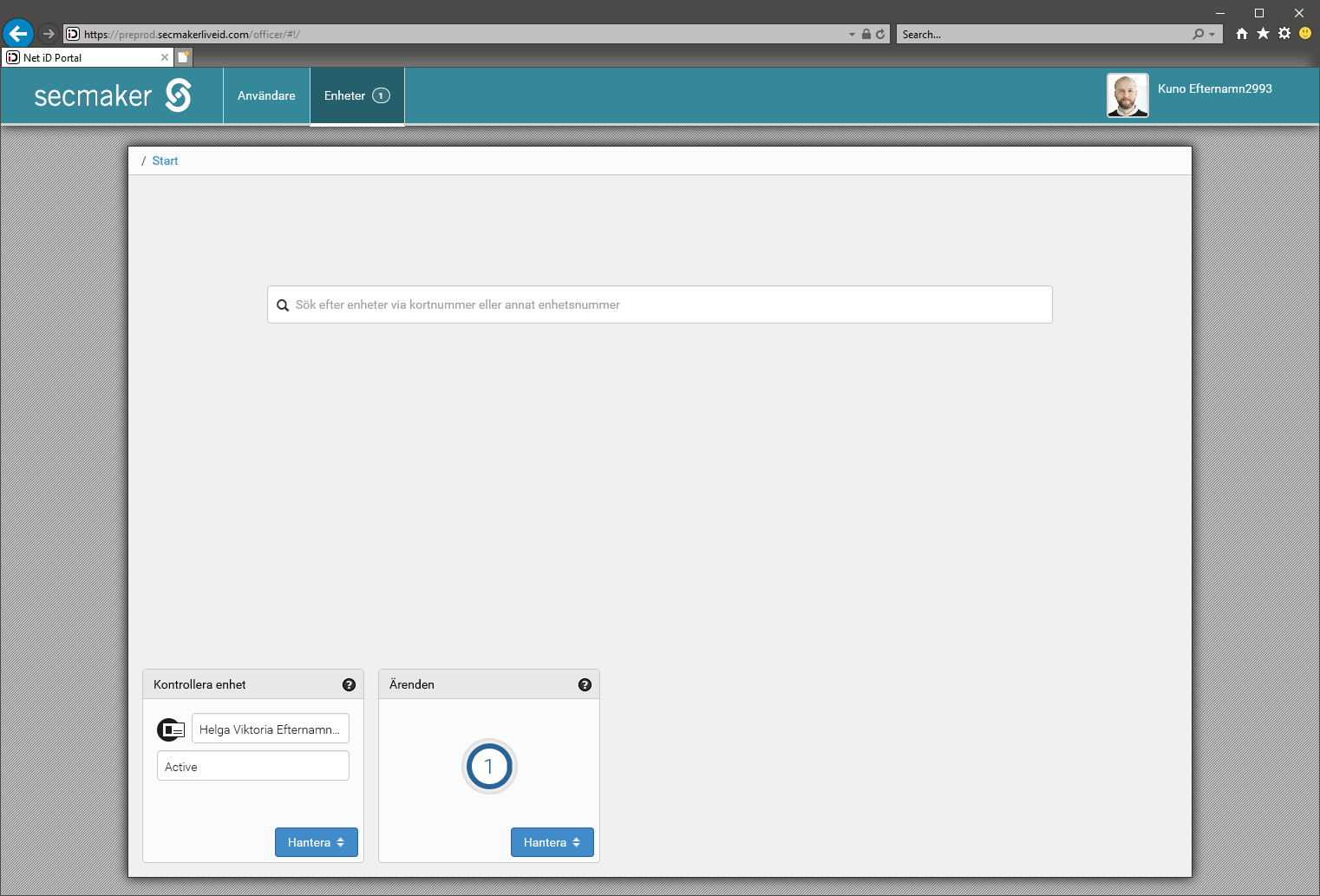Focus the device search input field

point(668,305)
